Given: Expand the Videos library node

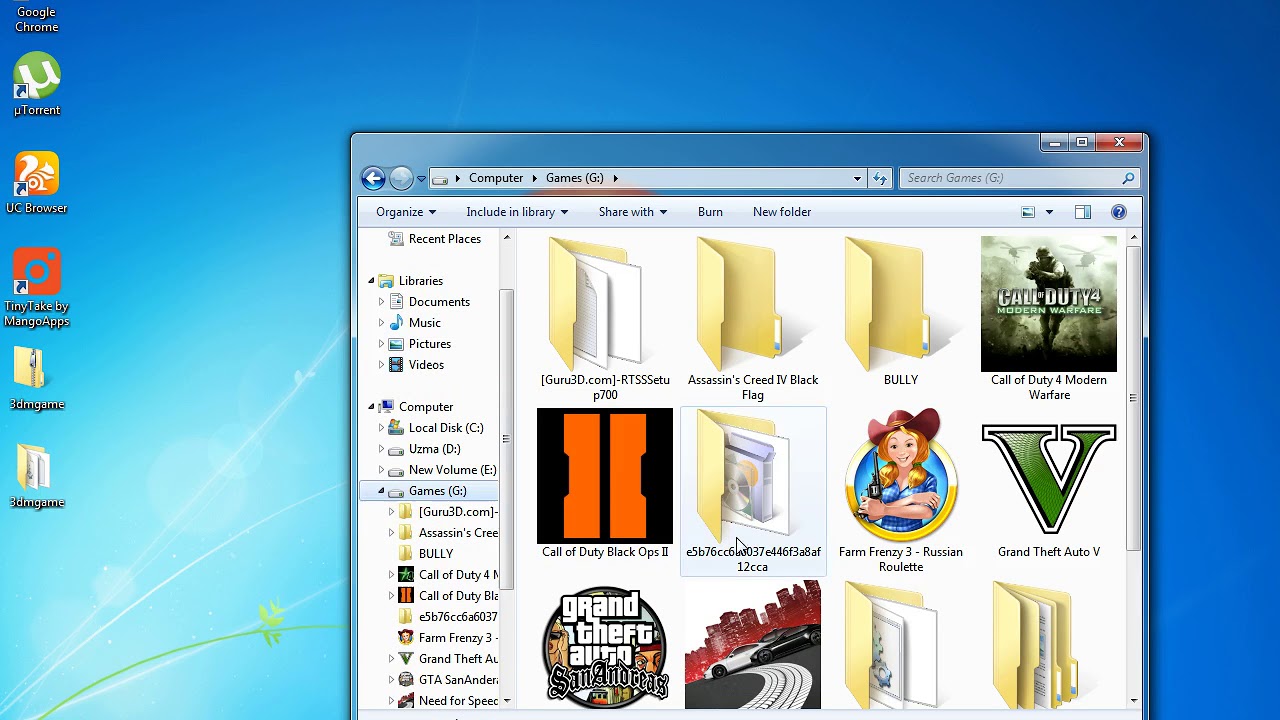Looking at the screenshot, I should coord(381,365).
